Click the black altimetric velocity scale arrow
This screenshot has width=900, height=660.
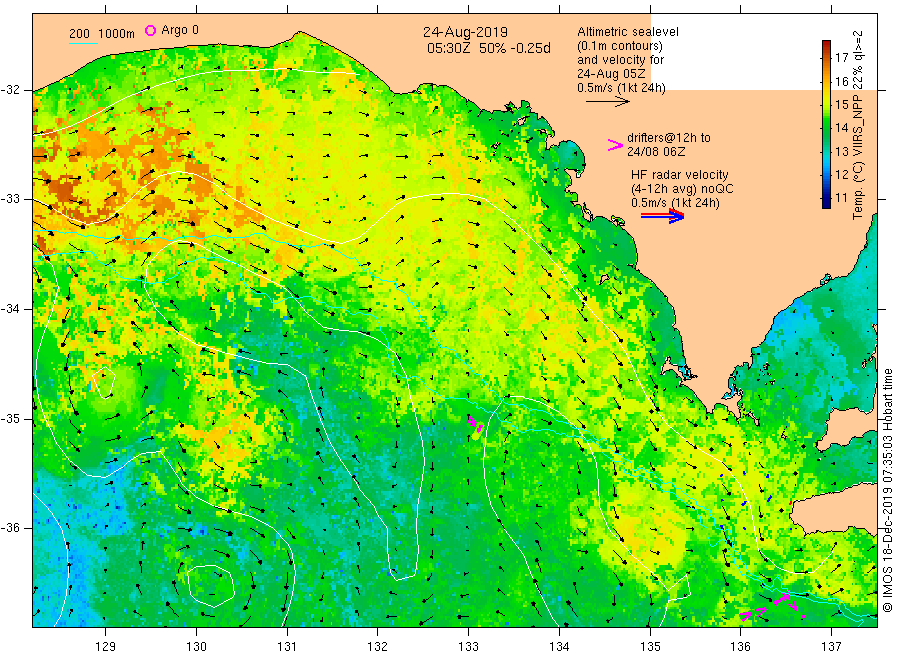pyautogui.click(x=608, y=102)
